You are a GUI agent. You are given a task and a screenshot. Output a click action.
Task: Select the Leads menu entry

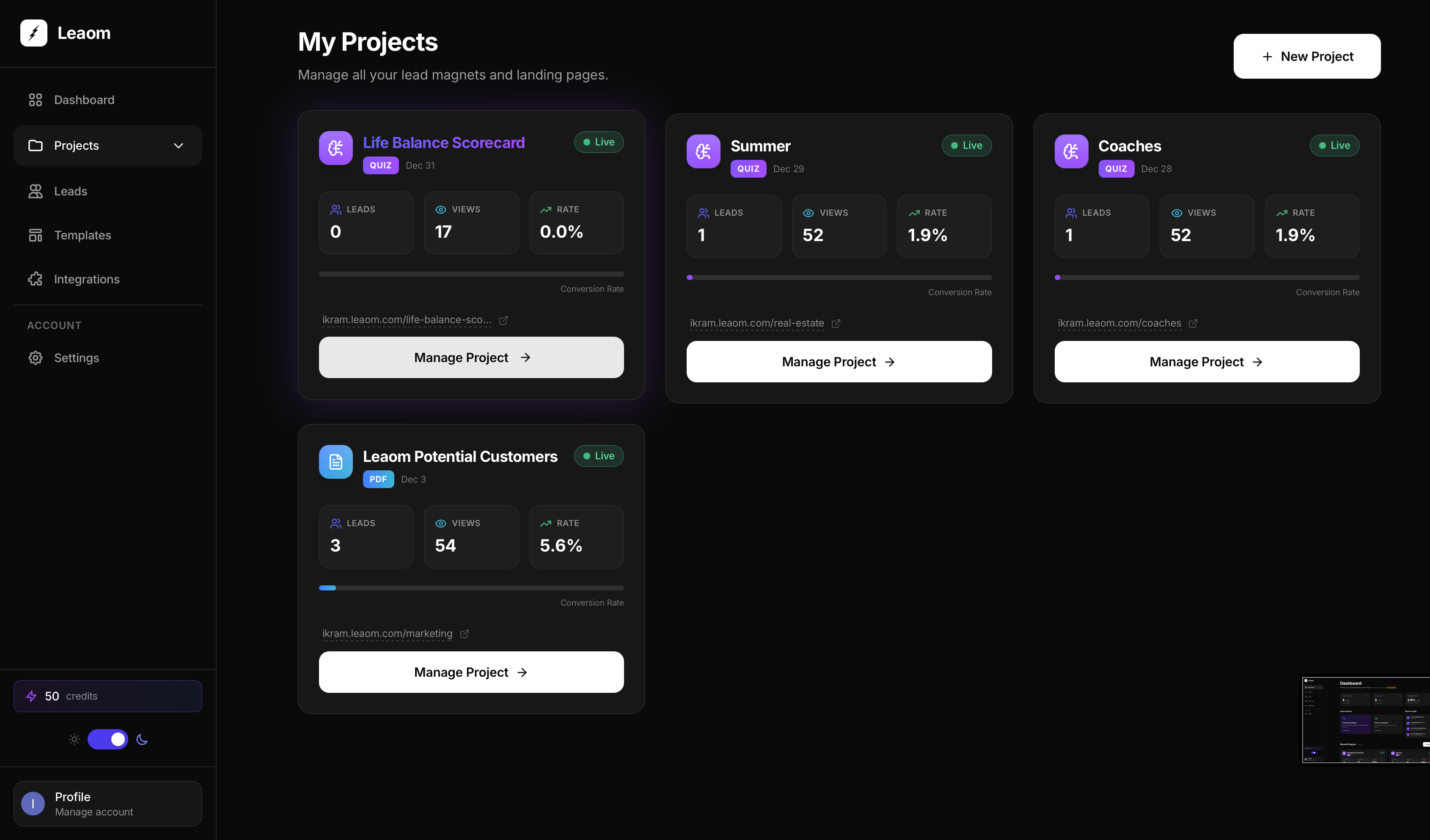[70, 191]
